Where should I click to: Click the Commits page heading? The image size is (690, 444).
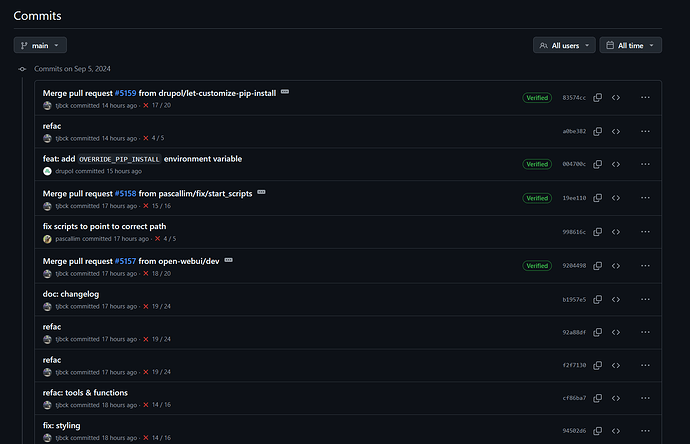tap(37, 16)
